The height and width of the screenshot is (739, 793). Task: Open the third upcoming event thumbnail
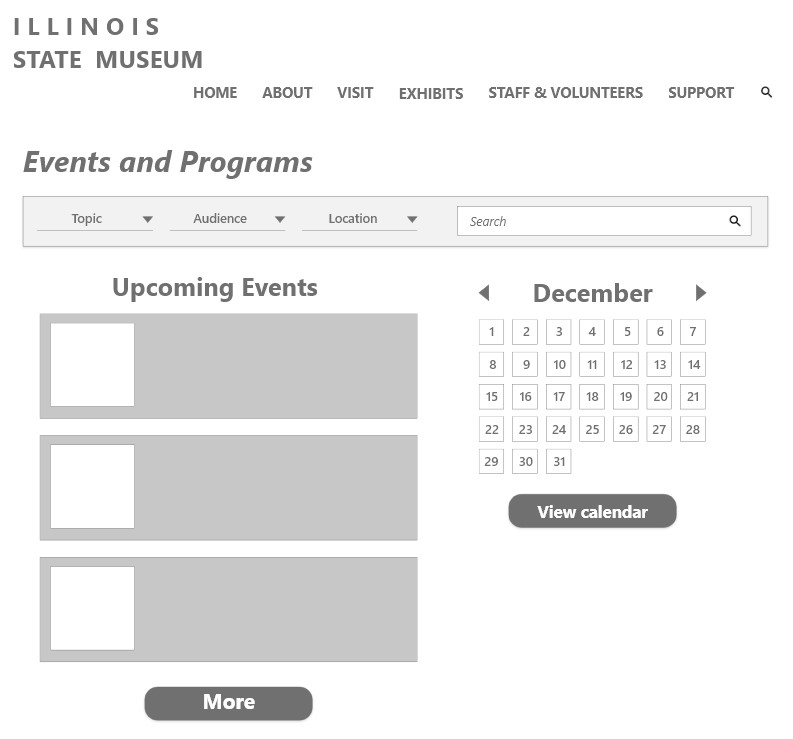[92, 608]
